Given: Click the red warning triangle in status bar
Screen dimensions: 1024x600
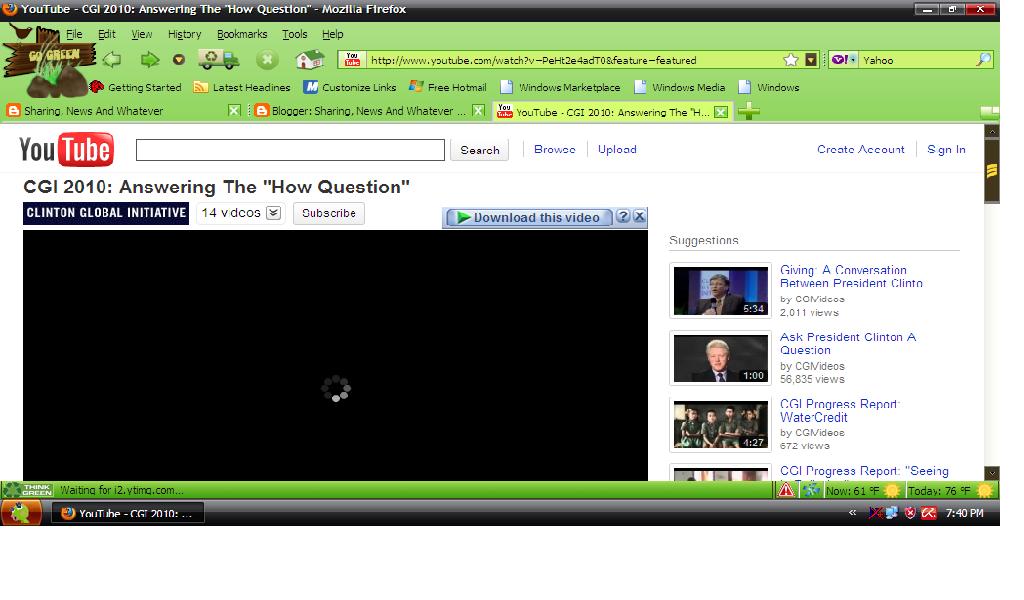Looking at the screenshot, I should (x=786, y=490).
